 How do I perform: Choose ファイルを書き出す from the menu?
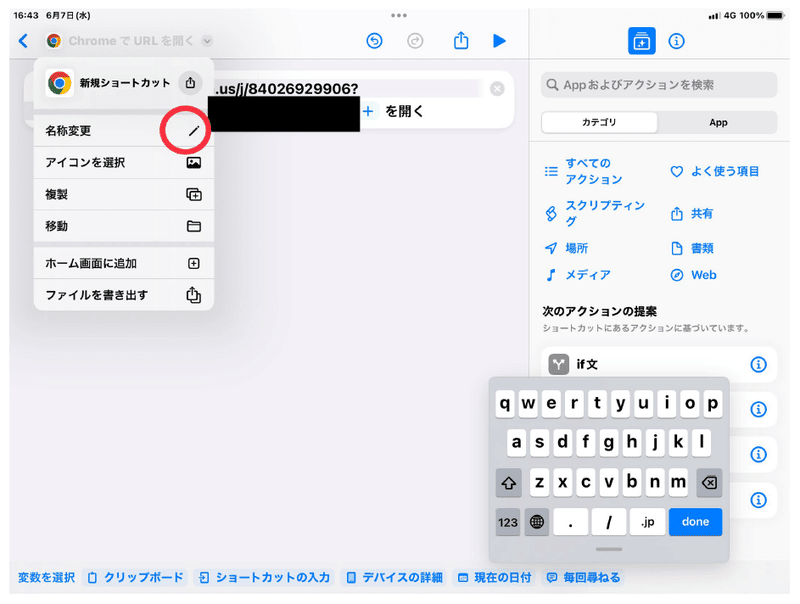coord(123,295)
